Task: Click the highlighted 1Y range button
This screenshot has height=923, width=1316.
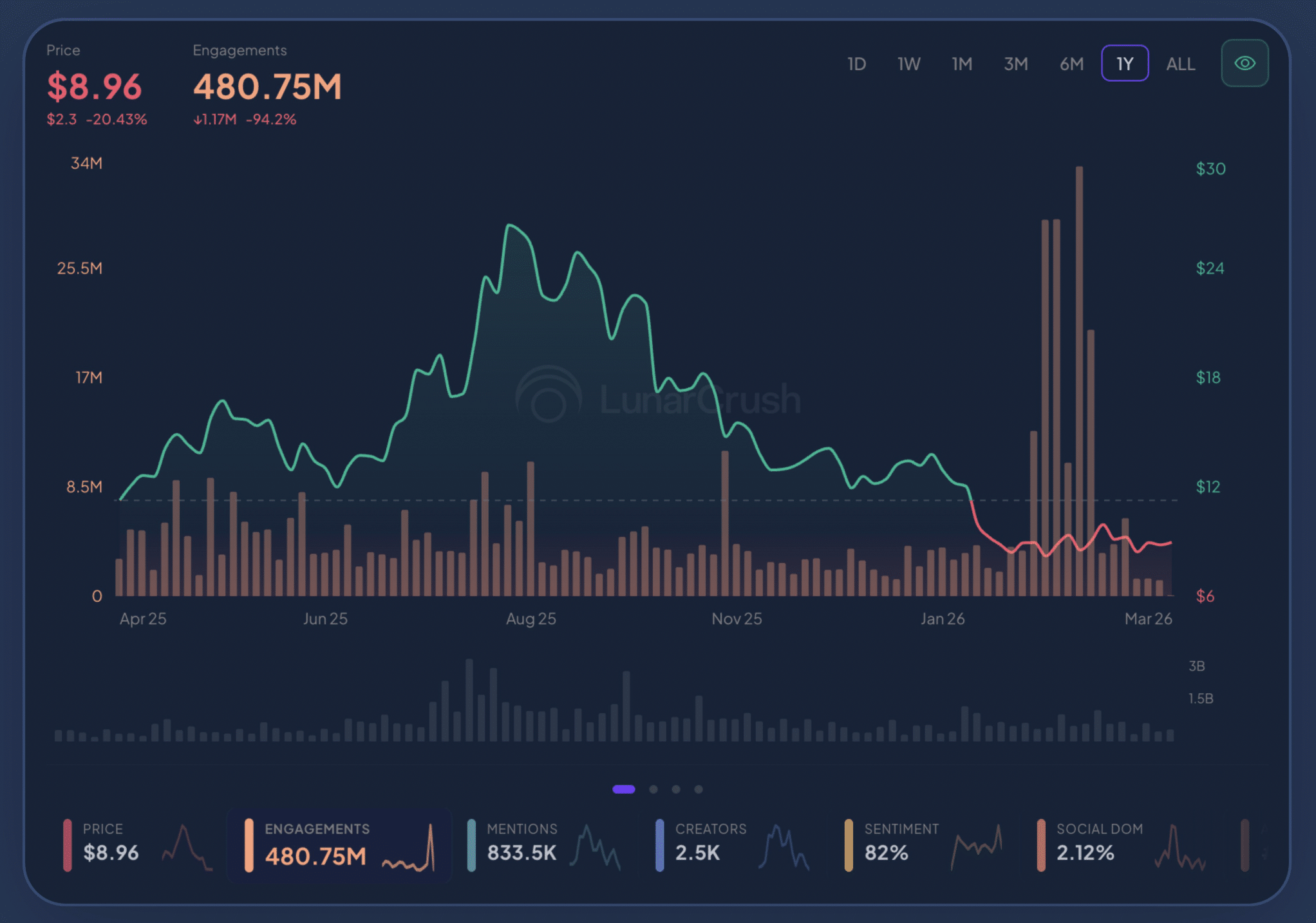Action: (1124, 63)
